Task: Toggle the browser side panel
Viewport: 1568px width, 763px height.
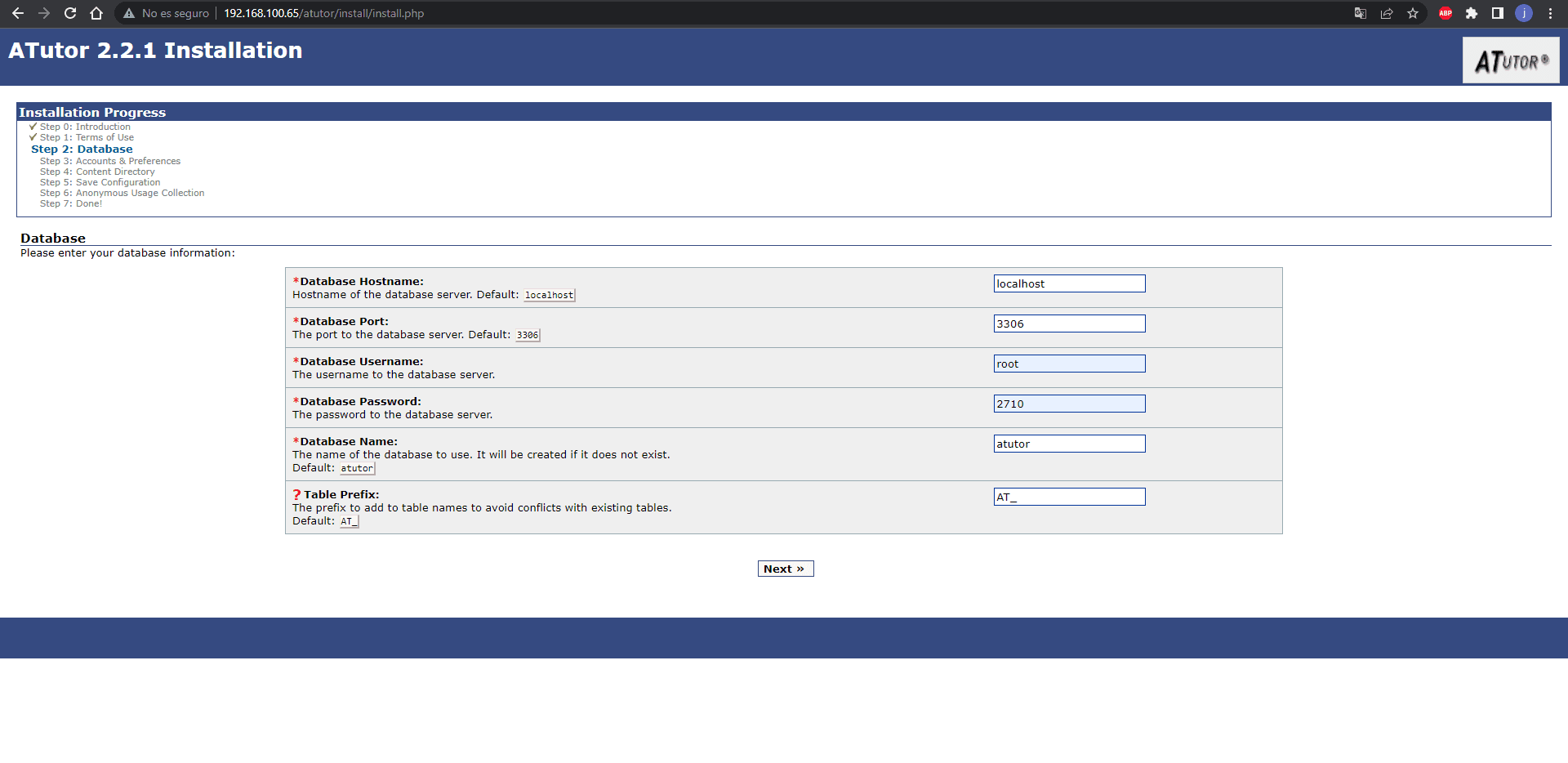Action: [1498, 13]
